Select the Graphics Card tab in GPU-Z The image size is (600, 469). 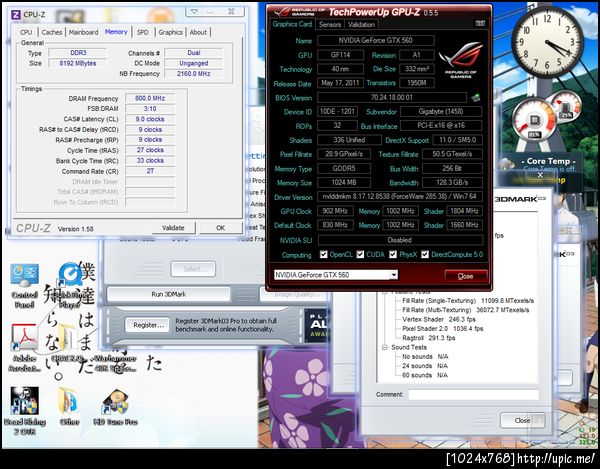tap(292, 24)
